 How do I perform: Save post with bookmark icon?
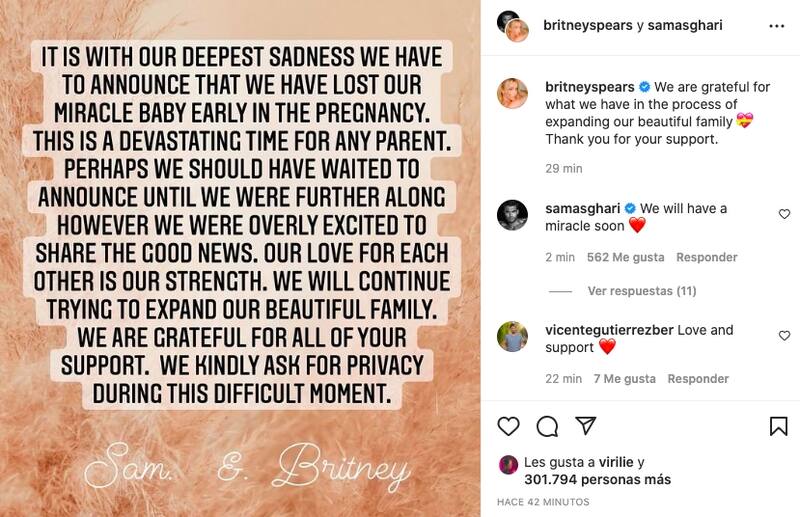778,426
